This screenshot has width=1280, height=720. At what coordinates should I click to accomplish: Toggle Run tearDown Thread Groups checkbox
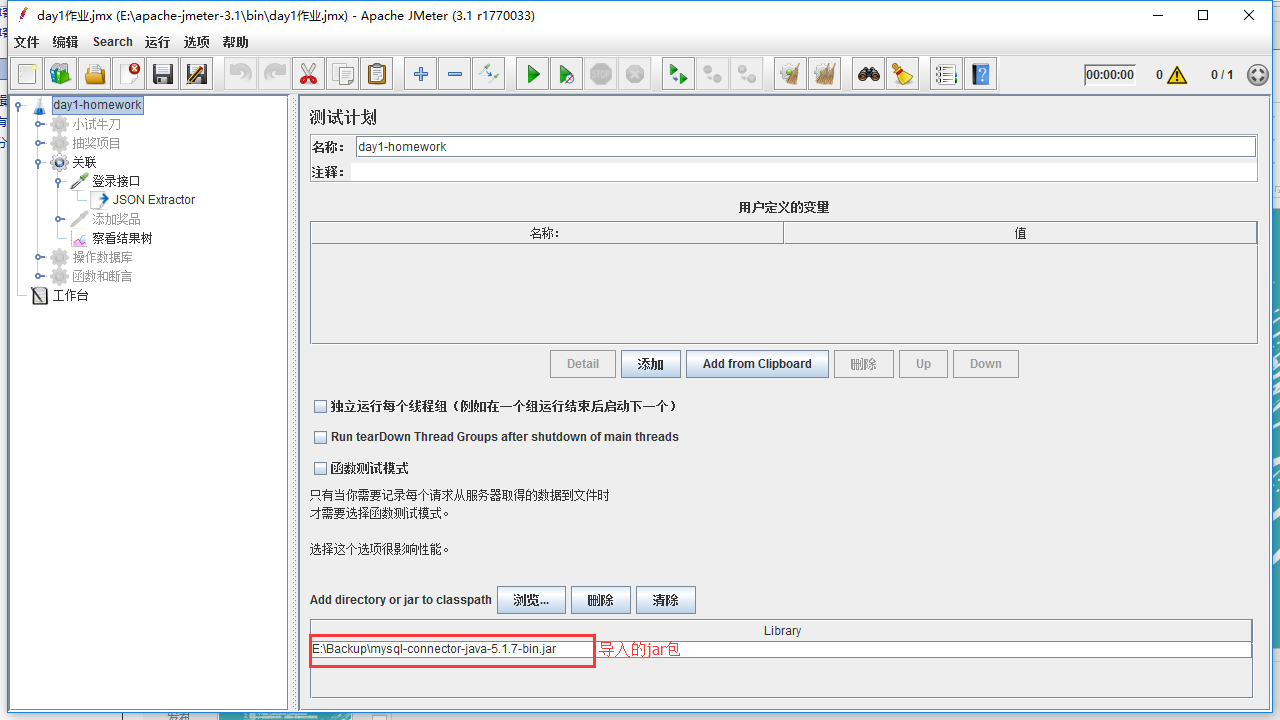(321, 437)
